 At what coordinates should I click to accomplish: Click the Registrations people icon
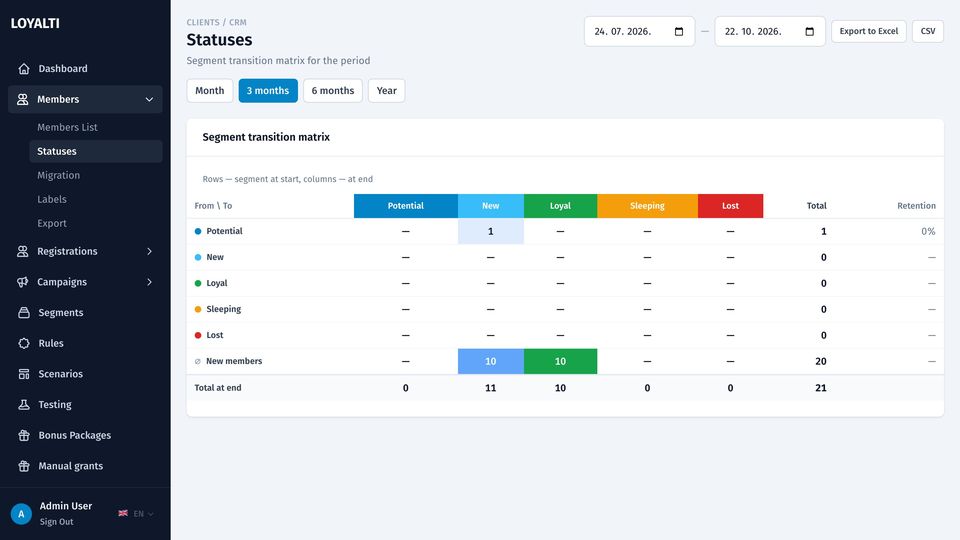[x=23, y=251]
